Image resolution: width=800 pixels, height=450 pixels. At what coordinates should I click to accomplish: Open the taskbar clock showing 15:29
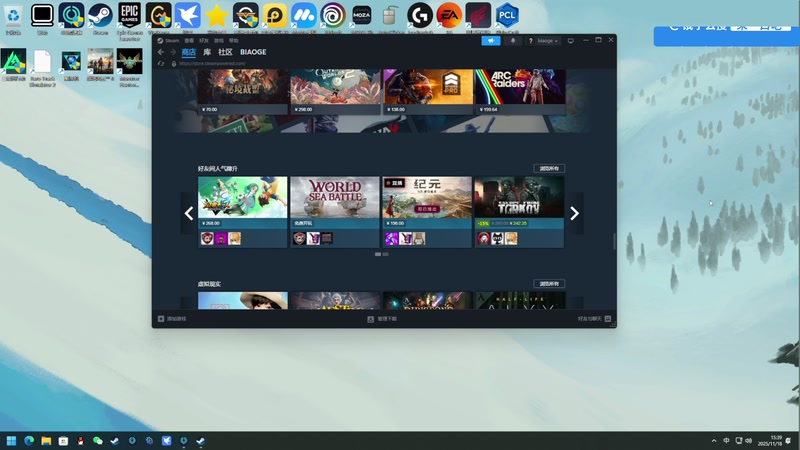click(770, 441)
